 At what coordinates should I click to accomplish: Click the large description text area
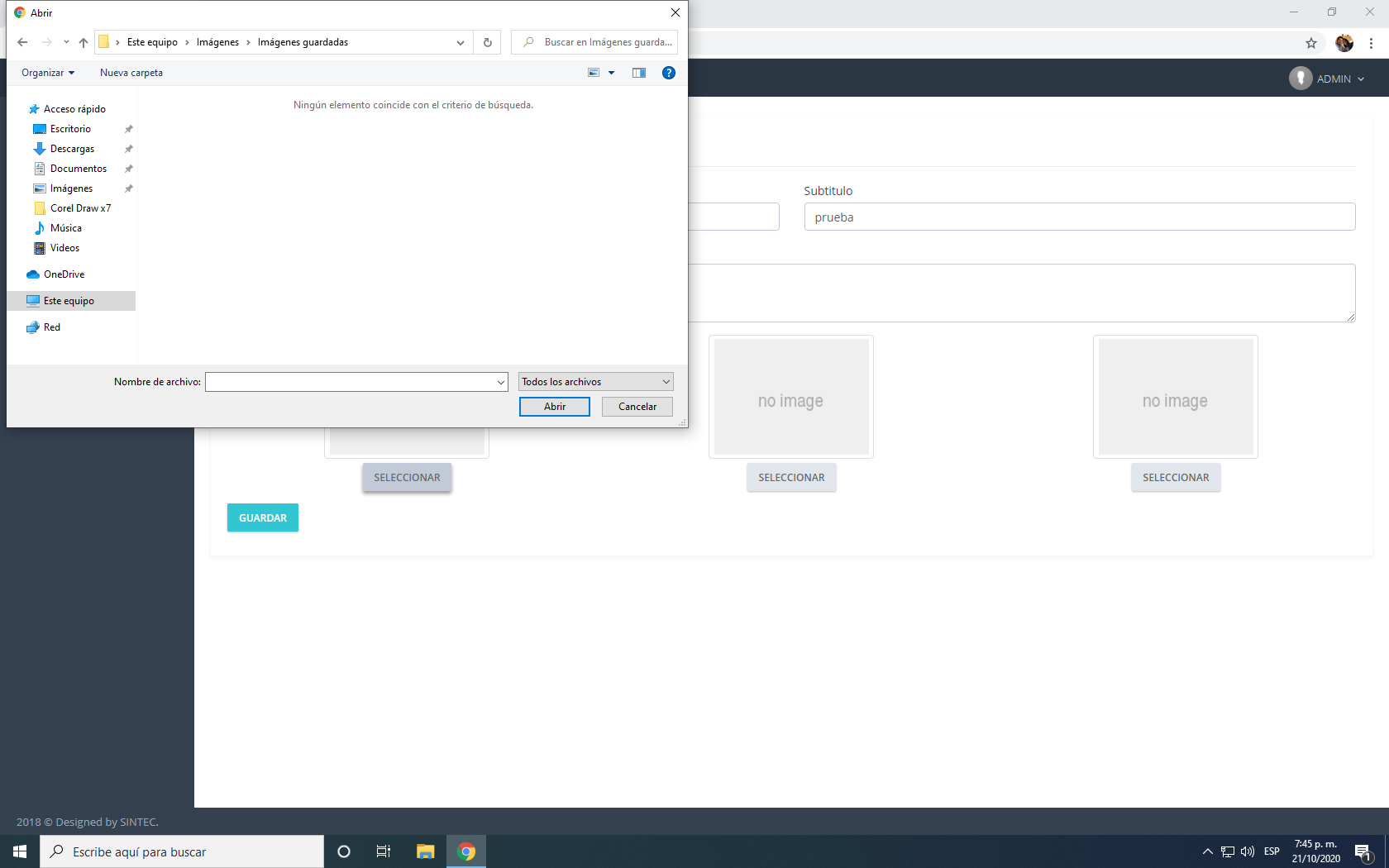[x=1022, y=293]
